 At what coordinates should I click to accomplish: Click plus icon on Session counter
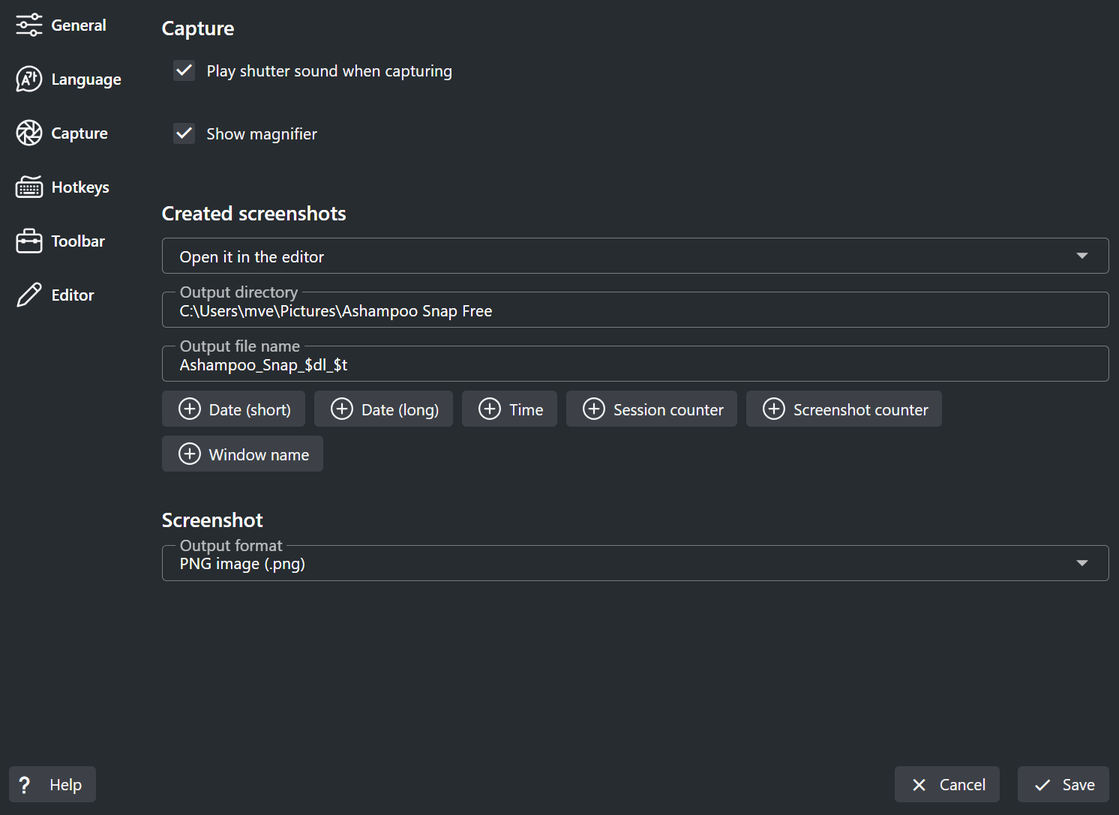point(594,409)
